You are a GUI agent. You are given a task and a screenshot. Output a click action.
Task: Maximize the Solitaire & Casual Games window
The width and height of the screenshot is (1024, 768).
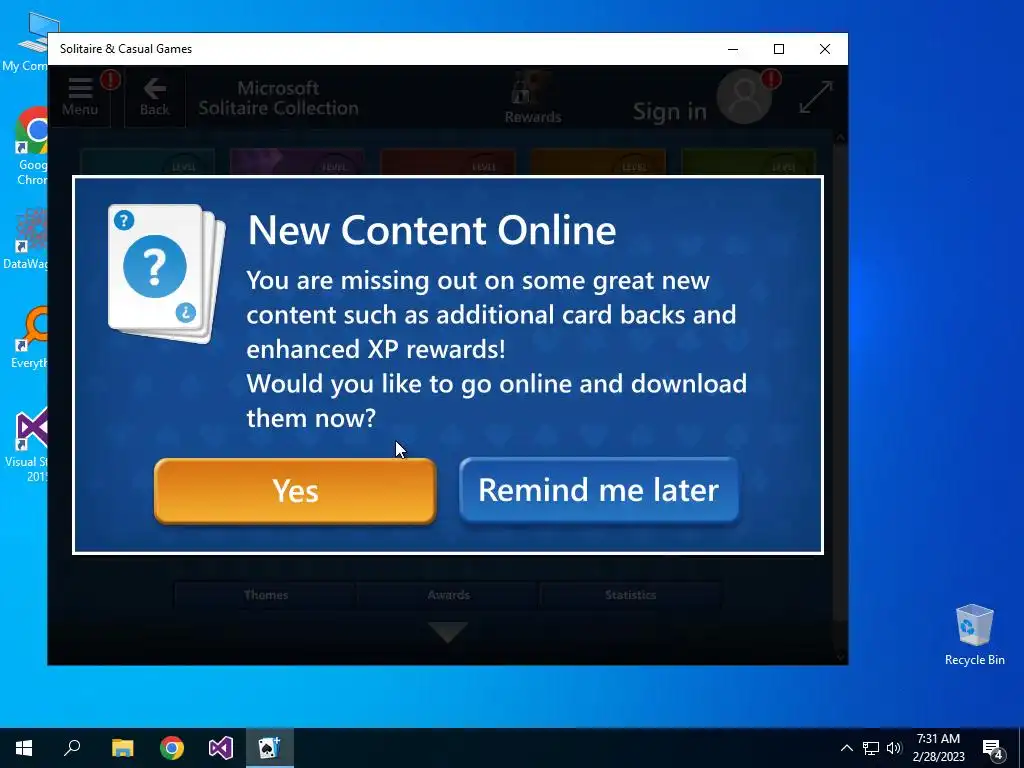[778, 49]
